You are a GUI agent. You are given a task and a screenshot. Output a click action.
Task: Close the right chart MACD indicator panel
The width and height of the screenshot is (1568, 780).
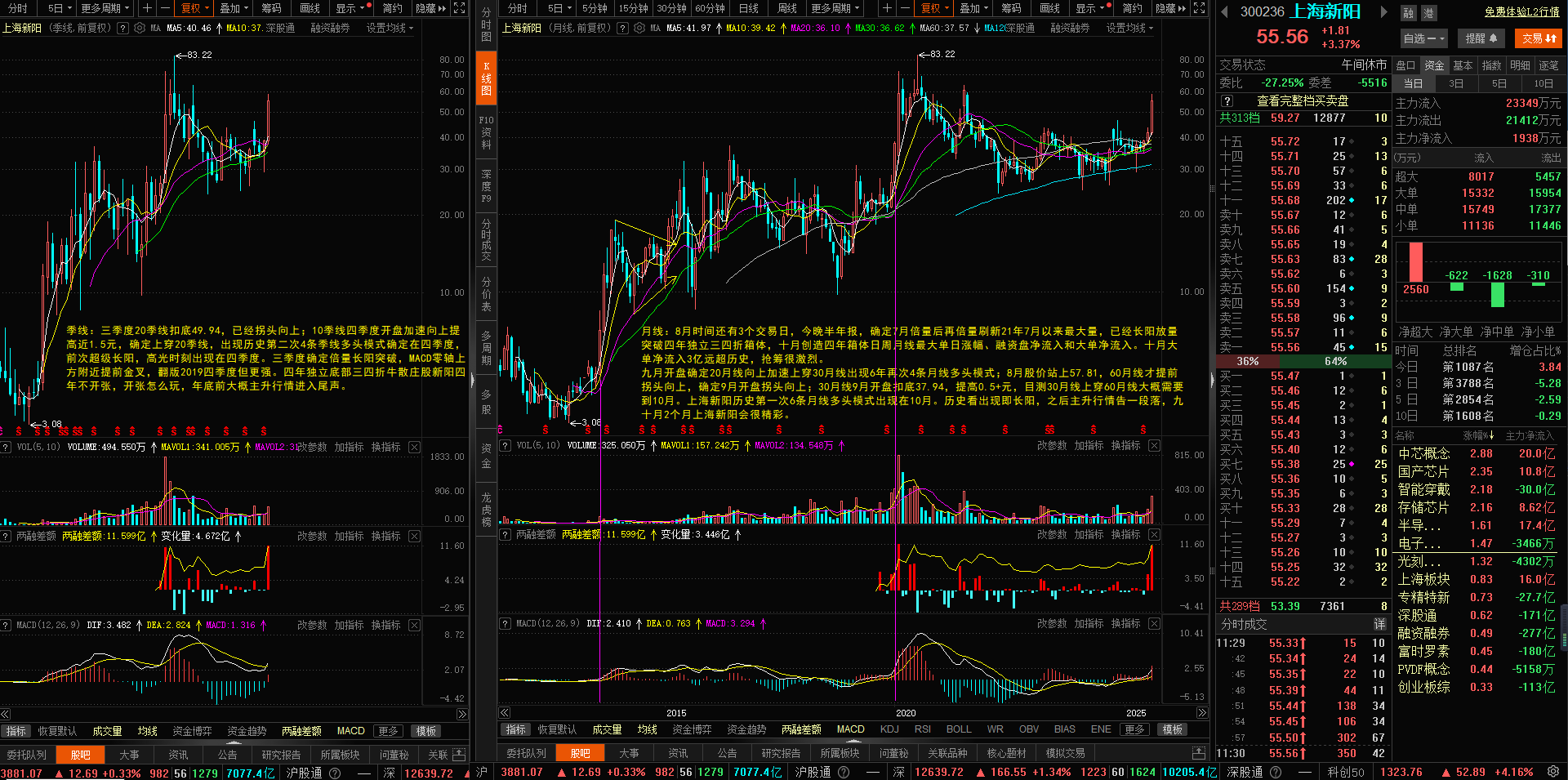1154,623
